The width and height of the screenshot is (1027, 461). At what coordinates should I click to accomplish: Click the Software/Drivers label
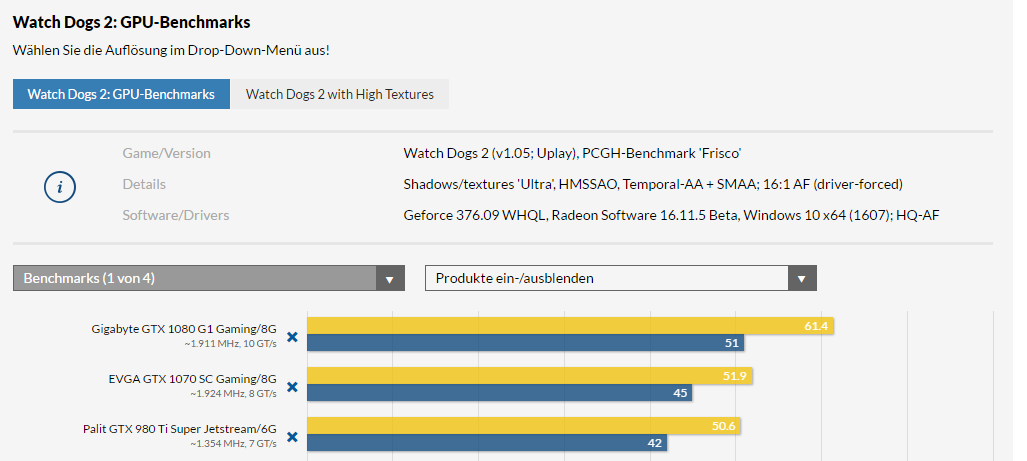click(x=176, y=215)
